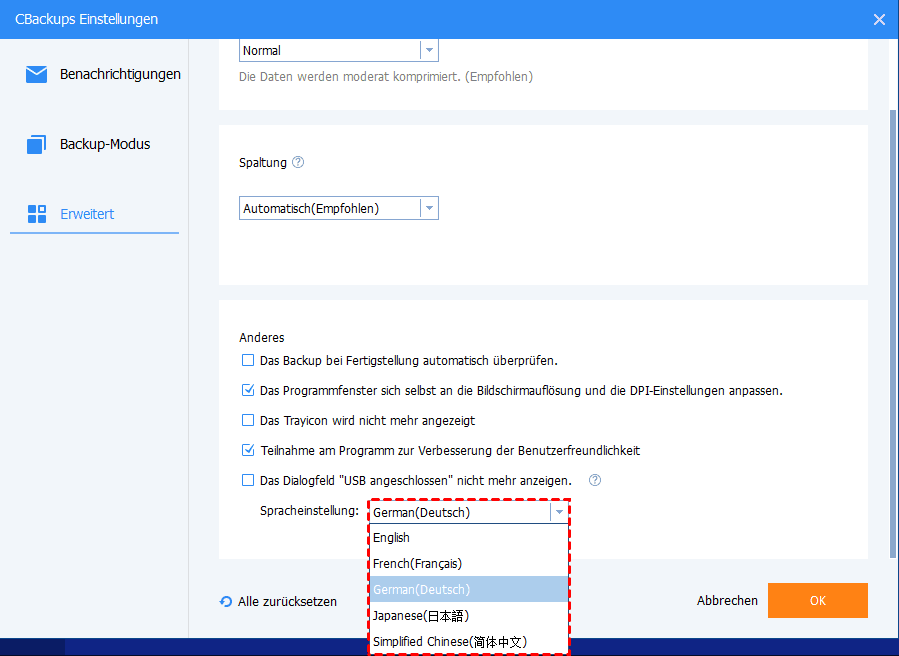Click help icon beside USB angeschlossen option
This screenshot has height=656, width=899.
(595, 480)
